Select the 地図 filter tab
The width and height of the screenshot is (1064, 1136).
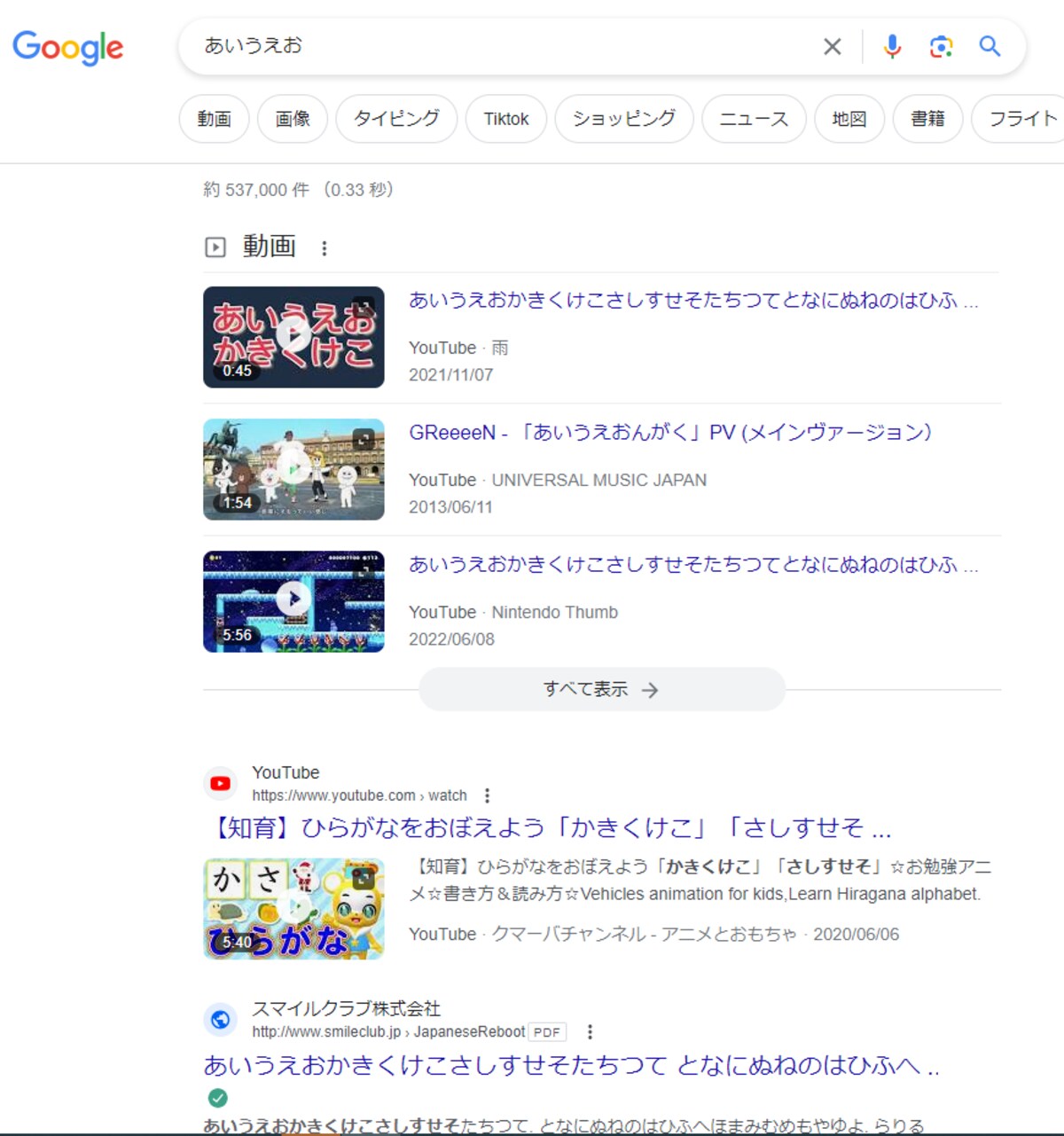pos(849,119)
